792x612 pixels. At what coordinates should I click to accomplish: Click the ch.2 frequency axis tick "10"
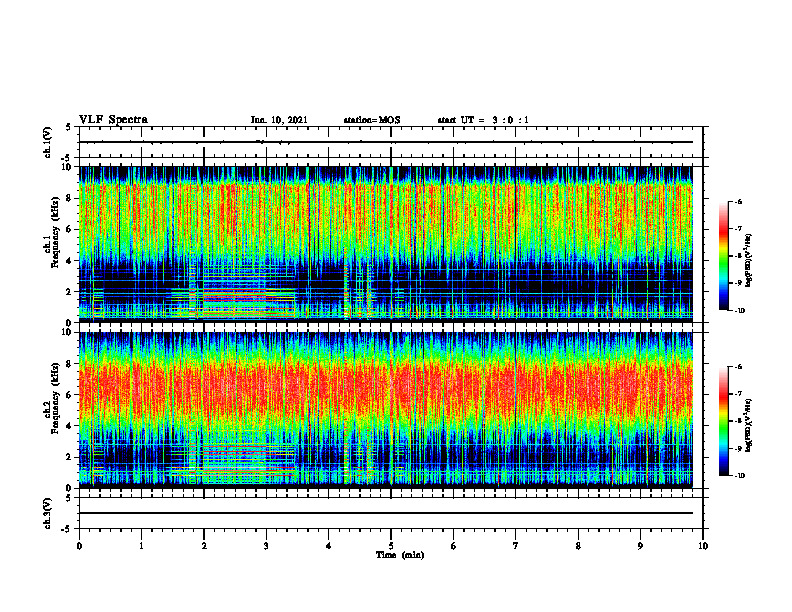(69, 332)
